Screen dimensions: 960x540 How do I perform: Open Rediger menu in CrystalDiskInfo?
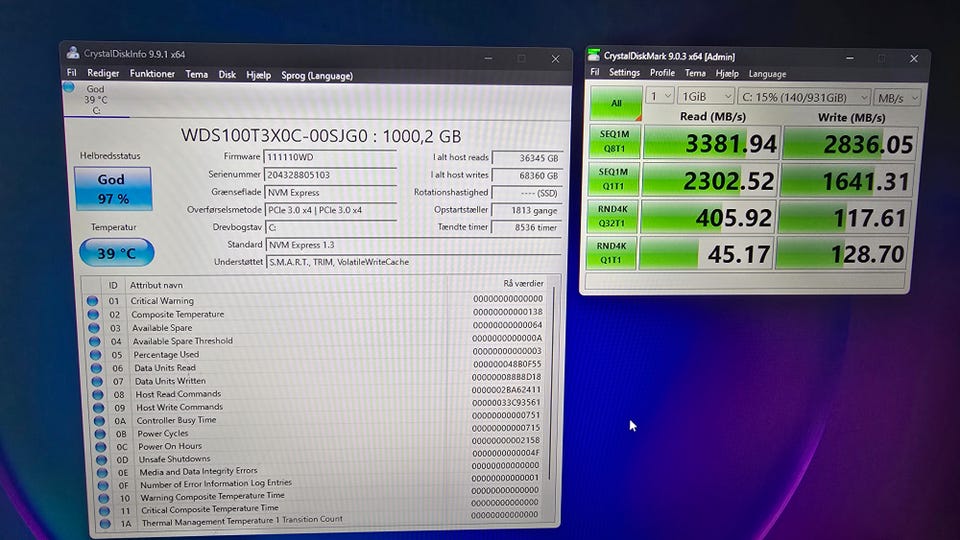(x=103, y=73)
